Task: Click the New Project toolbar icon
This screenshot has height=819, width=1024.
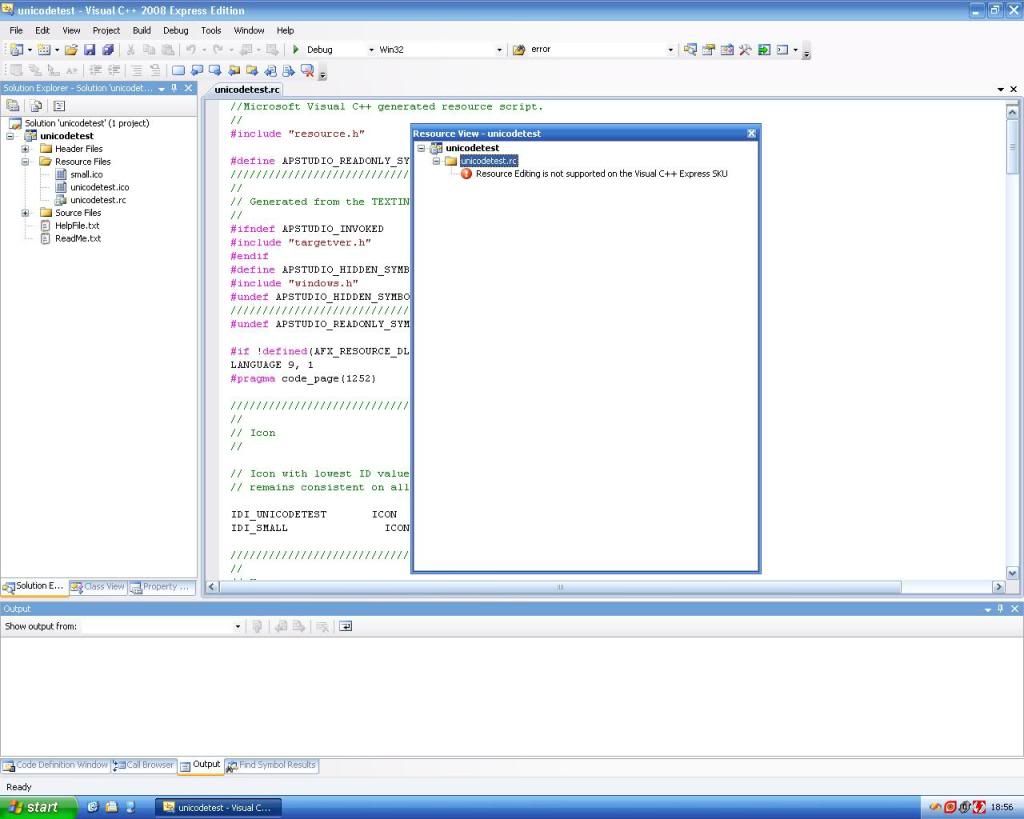Action: pos(16,50)
